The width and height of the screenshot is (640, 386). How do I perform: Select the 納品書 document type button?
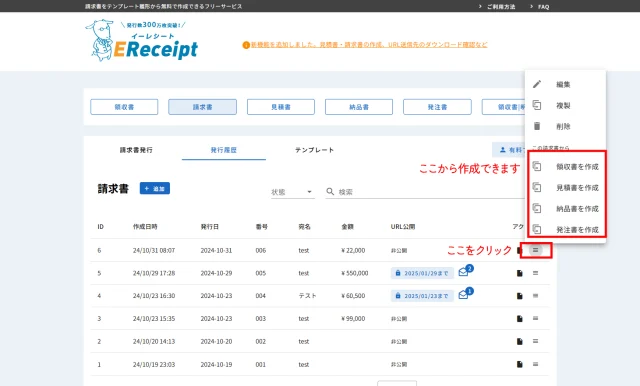pyautogui.click(x=359, y=107)
